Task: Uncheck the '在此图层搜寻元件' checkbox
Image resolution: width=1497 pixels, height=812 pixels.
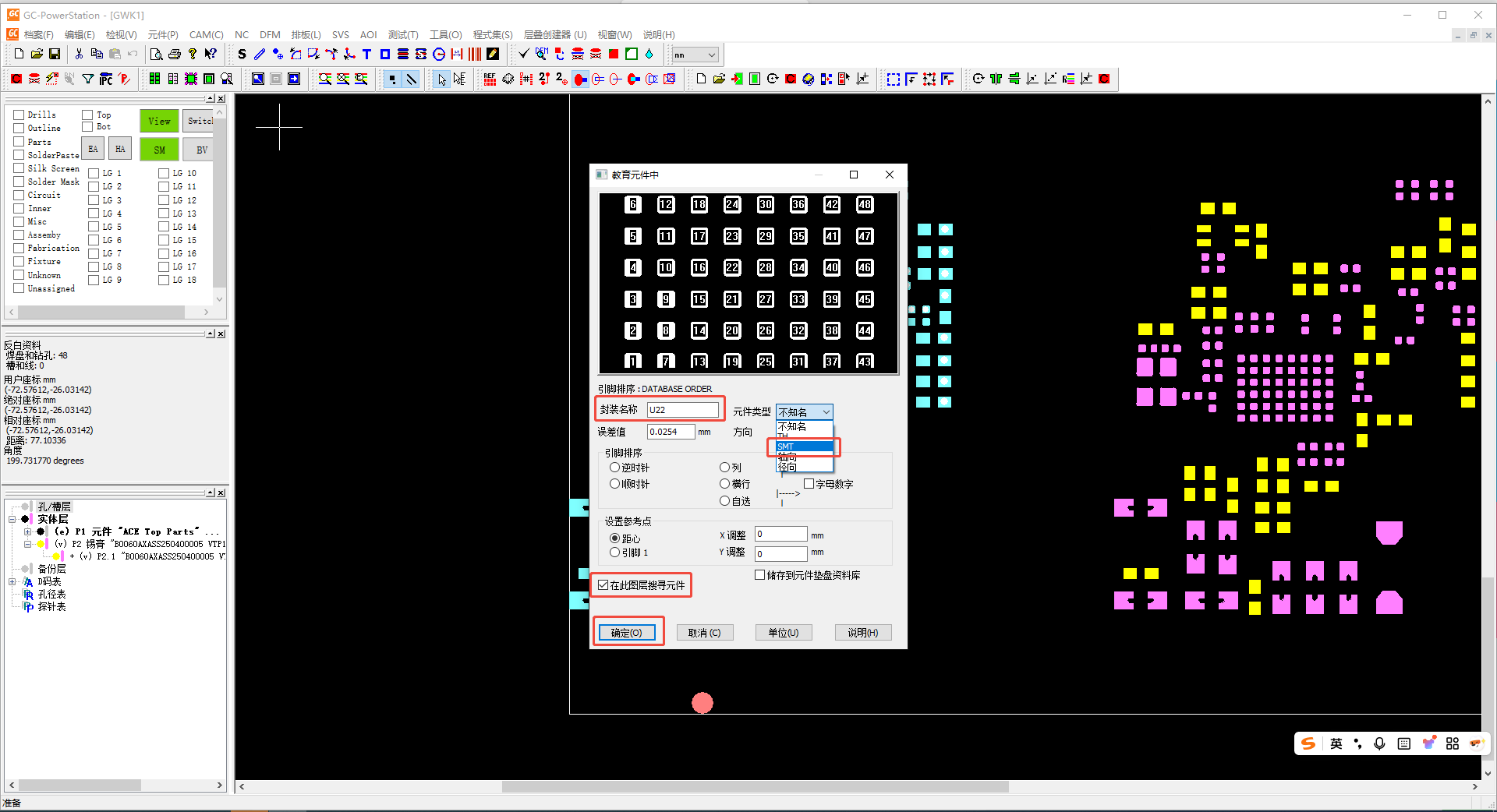Action: click(603, 584)
